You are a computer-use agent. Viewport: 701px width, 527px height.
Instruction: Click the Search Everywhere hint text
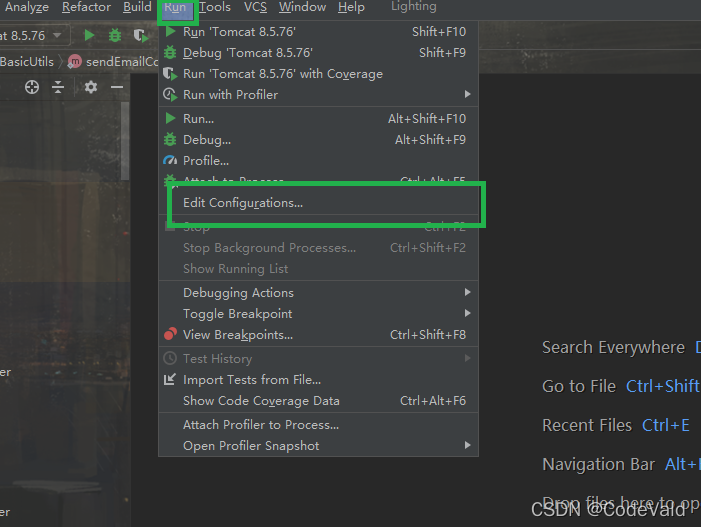coord(613,347)
